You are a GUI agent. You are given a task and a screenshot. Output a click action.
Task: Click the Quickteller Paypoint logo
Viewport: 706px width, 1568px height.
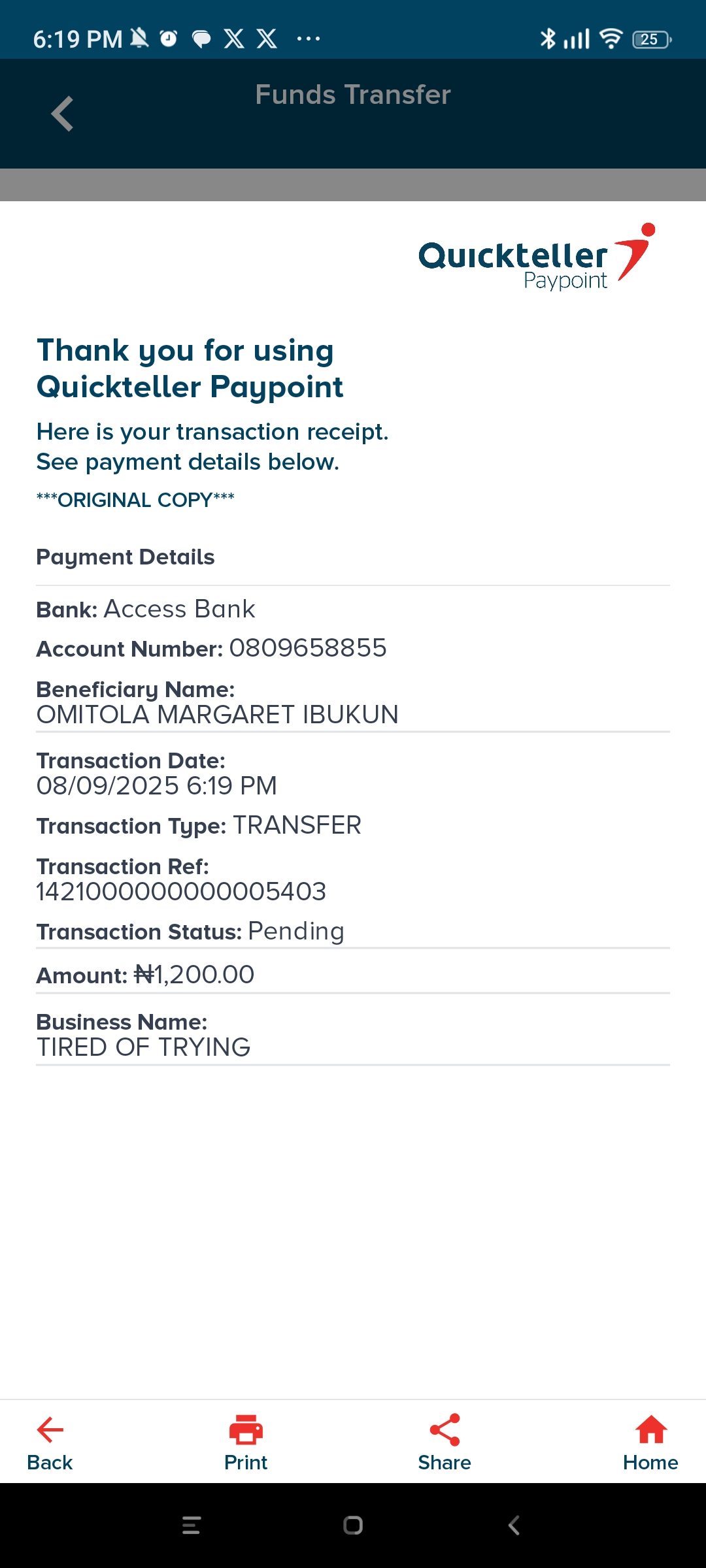coord(536,257)
